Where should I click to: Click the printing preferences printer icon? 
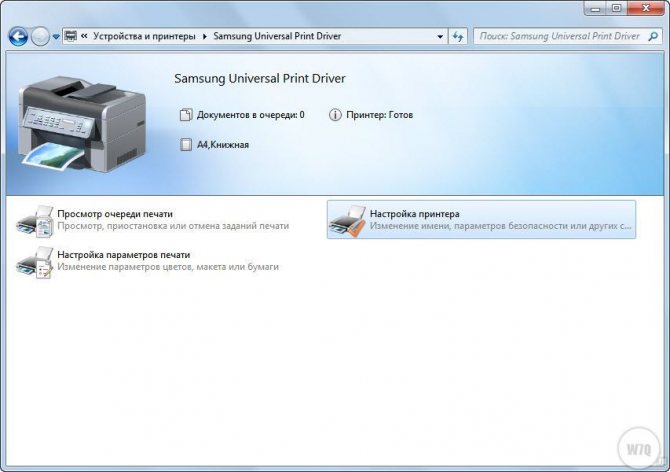[x=35, y=262]
